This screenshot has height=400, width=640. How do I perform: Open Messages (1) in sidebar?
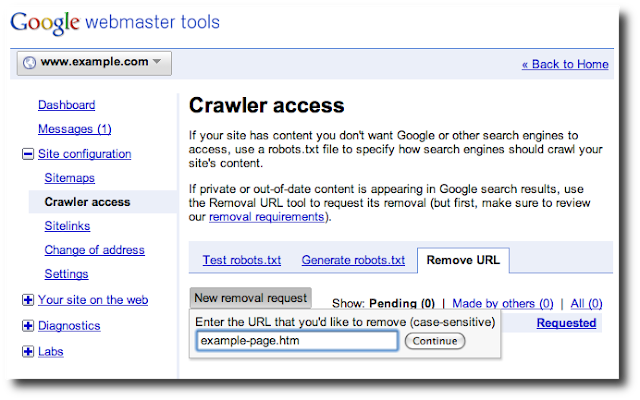click(74, 129)
